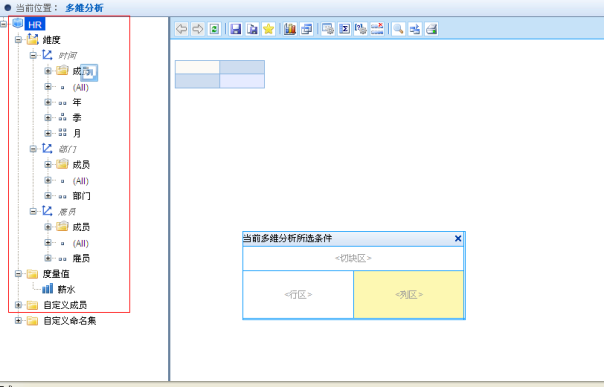Click the green refresh toolbar icon
The width and height of the screenshot is (604, 387).
pyautogui.click(x=214, y=29)
